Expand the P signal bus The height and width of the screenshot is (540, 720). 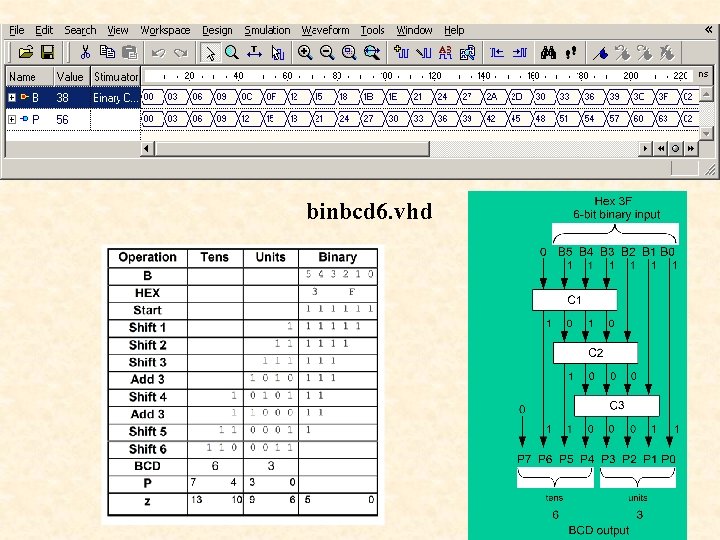pyautogui.click(x=12, y=119)
